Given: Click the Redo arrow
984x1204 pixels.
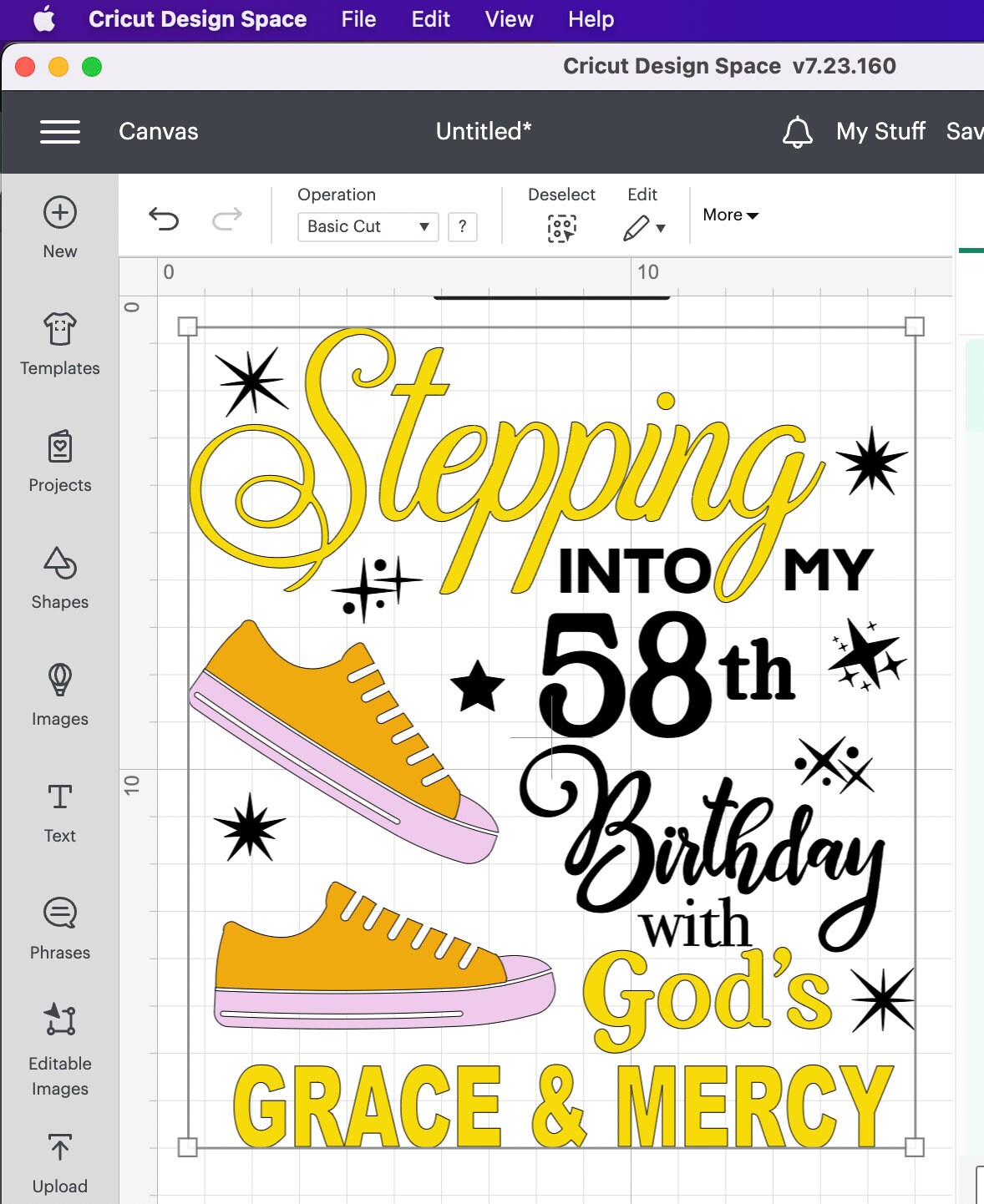Looking at the screenshot, I should click(226, 219).
